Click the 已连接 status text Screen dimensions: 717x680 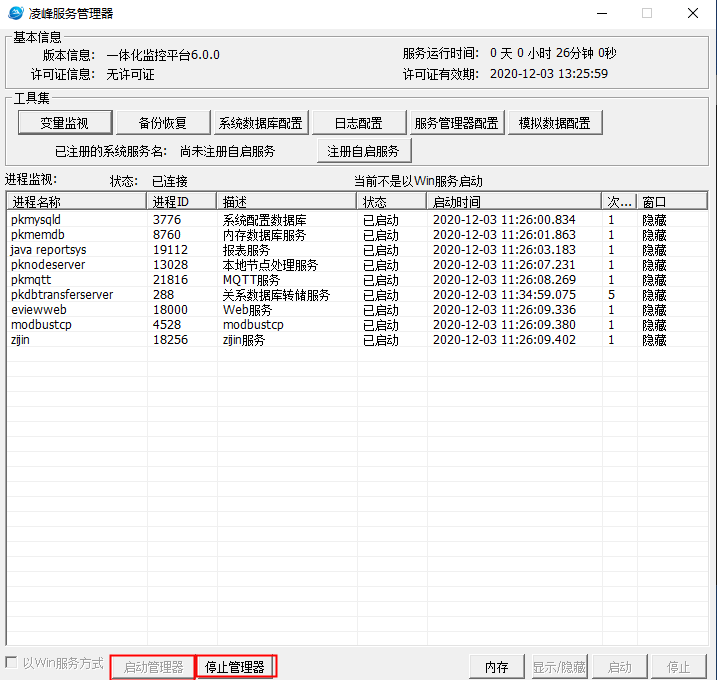pyautogui.click(x=170, y=182)
